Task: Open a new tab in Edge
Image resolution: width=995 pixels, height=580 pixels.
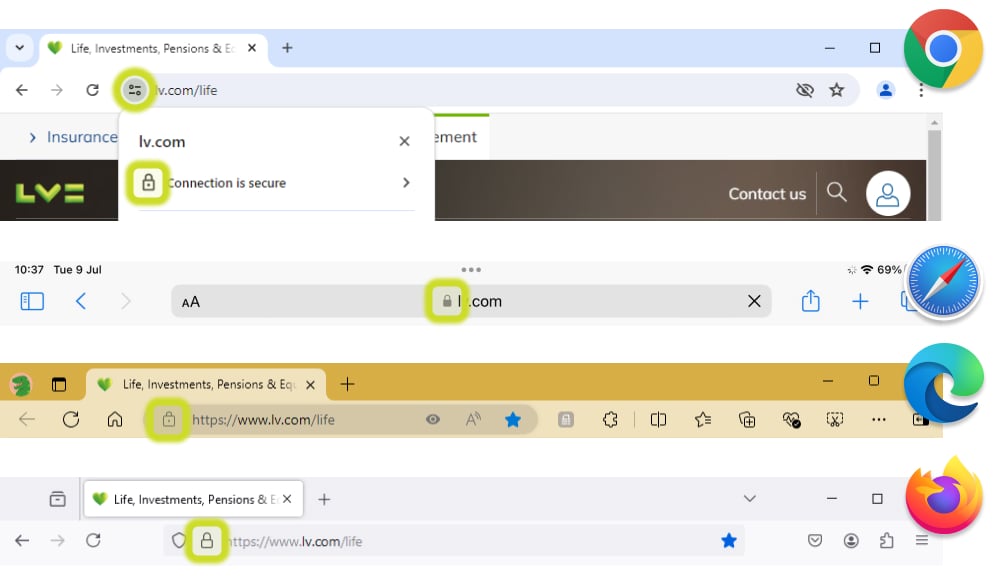Action: point(347,384)
